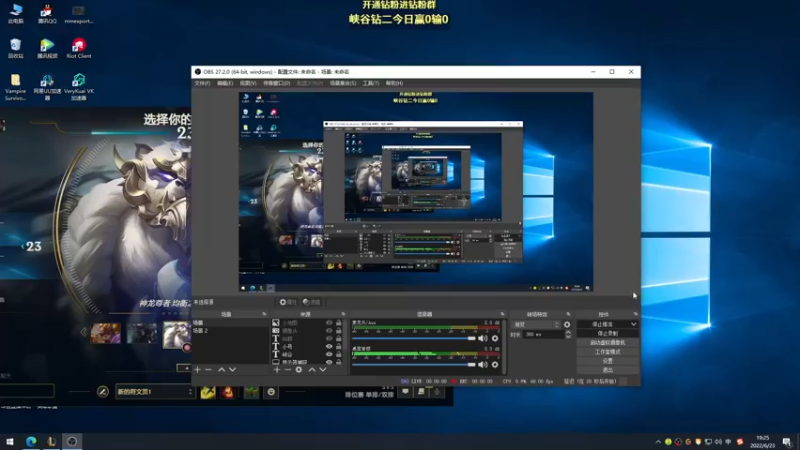Toggle the lock on 摄像头 source
The width and height of the screenshot is (800, 450).
click(339, 331)
